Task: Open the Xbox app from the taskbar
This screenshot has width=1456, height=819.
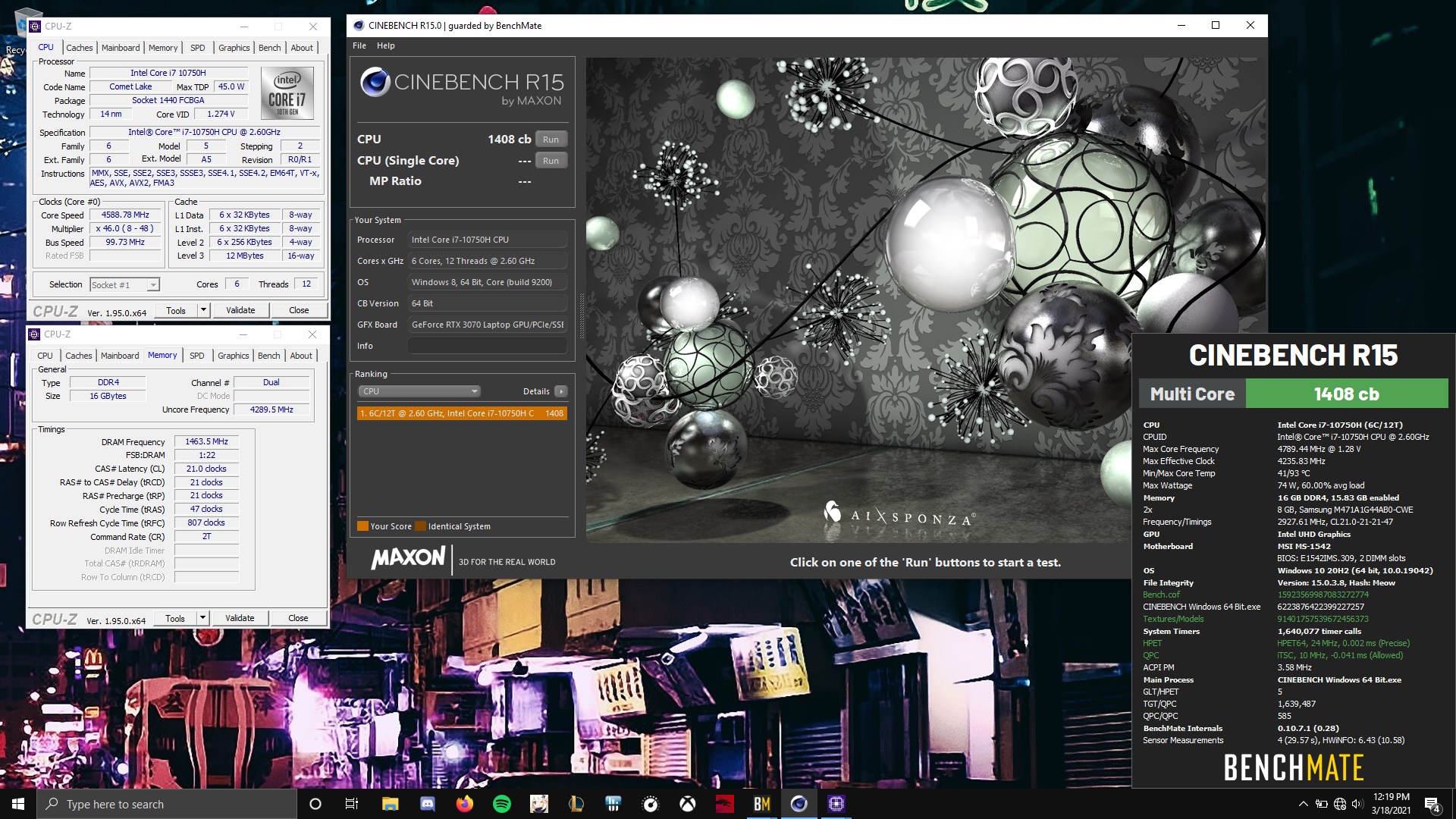Action: (x=687, y=804)
